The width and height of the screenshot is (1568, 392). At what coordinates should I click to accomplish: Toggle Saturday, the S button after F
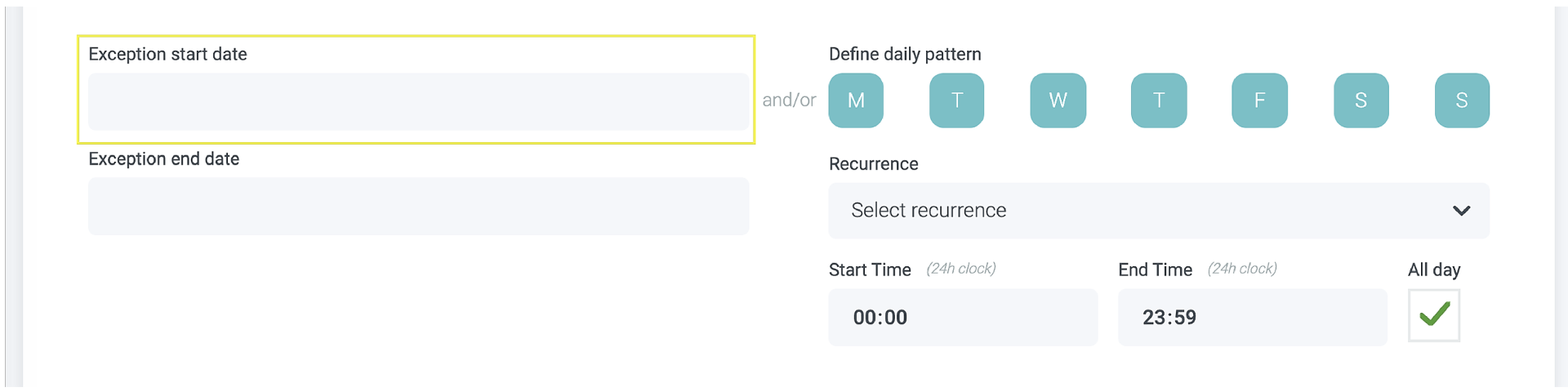(x=1361, y=100)
